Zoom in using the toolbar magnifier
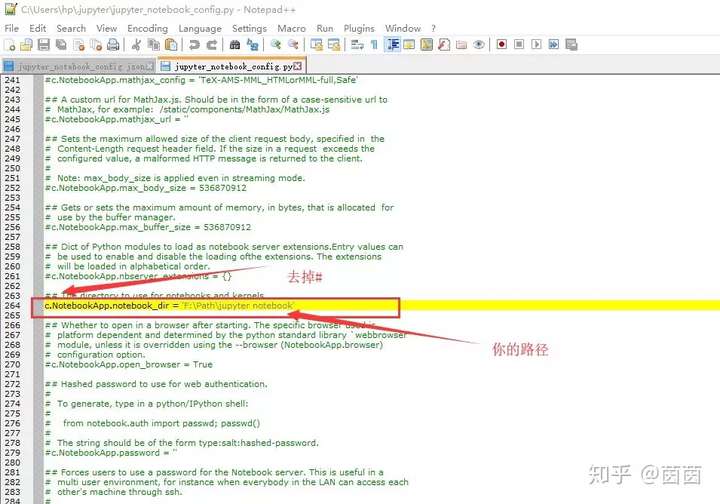The width and height of the screenshot is (720, 504). coord(276,45)
